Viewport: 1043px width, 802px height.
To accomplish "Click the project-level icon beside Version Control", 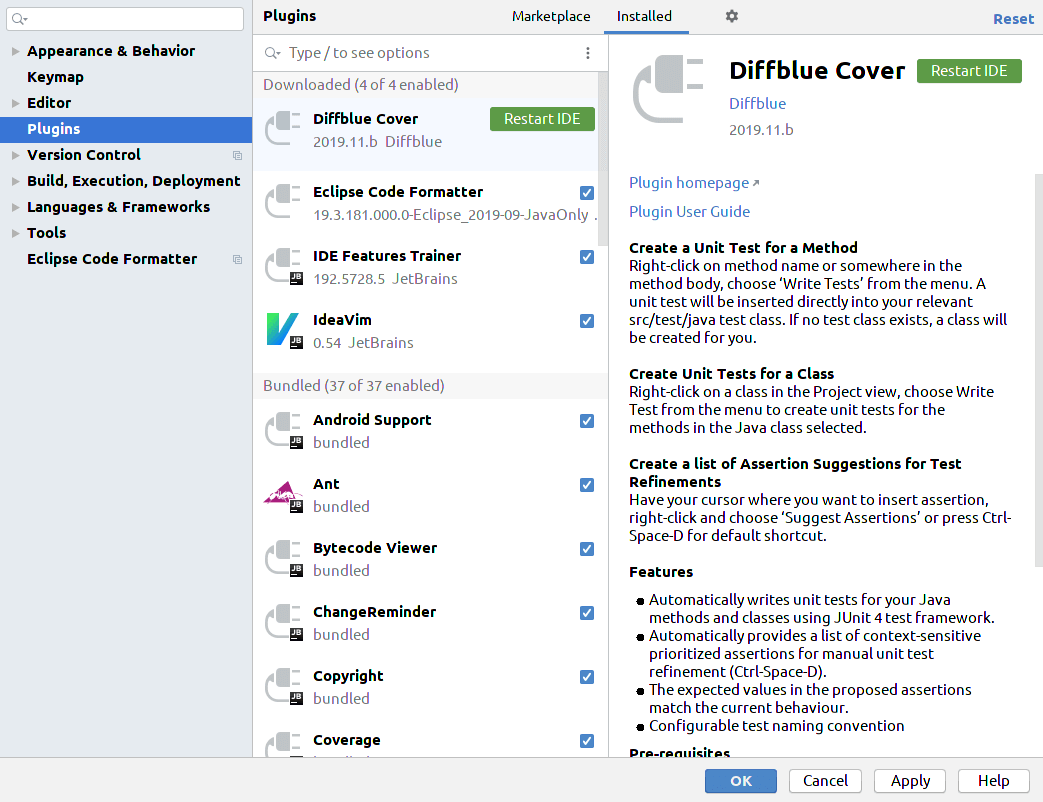I will point(237,156).
